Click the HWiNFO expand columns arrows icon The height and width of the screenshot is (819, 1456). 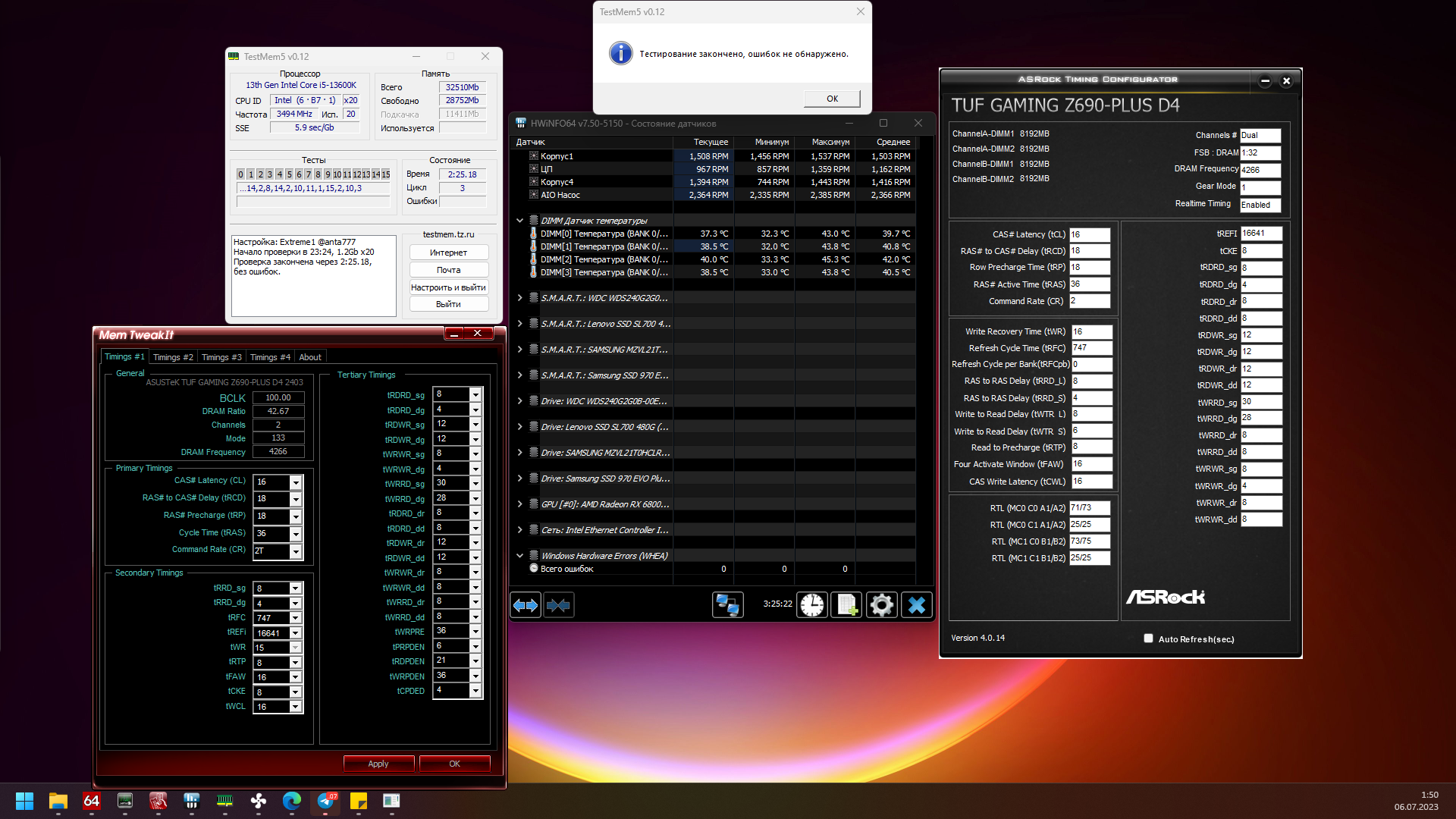[x=526, y=605]
